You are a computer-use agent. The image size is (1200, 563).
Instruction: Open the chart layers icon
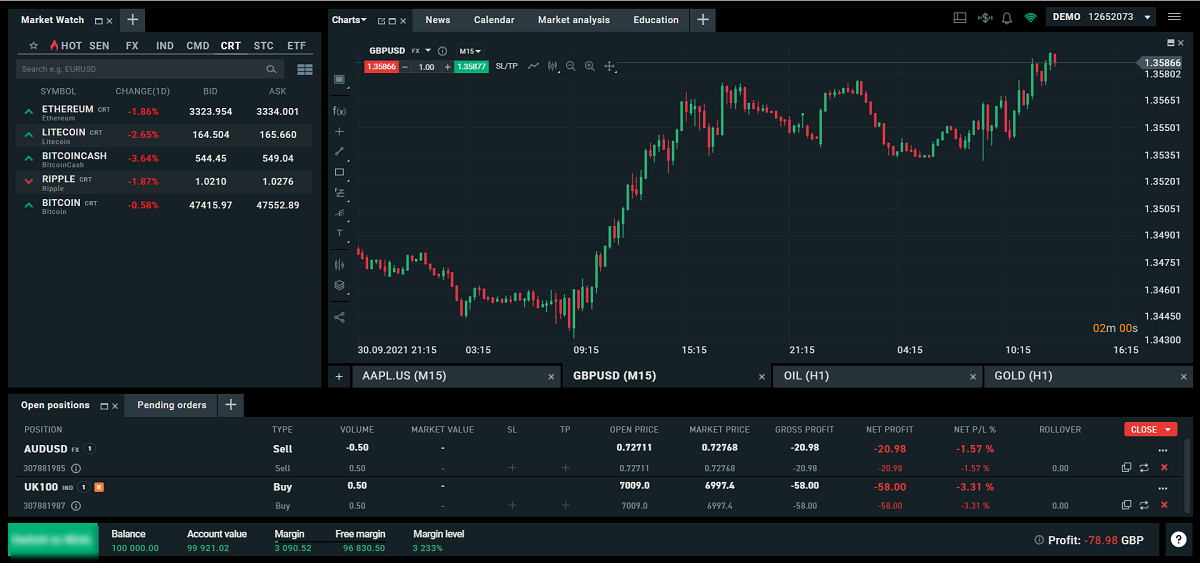pyautogui.click(x=339, y=285)
